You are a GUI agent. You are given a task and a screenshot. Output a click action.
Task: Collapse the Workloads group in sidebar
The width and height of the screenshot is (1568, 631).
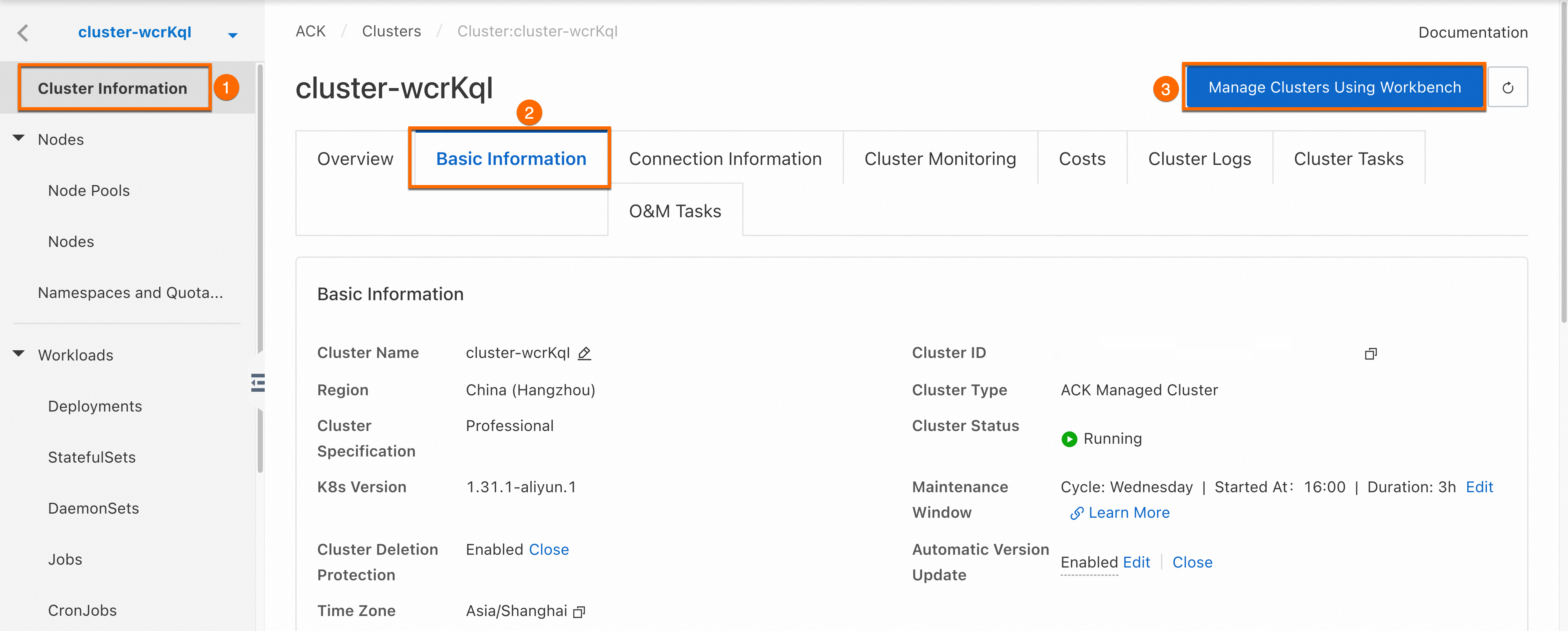click(19, 354)
